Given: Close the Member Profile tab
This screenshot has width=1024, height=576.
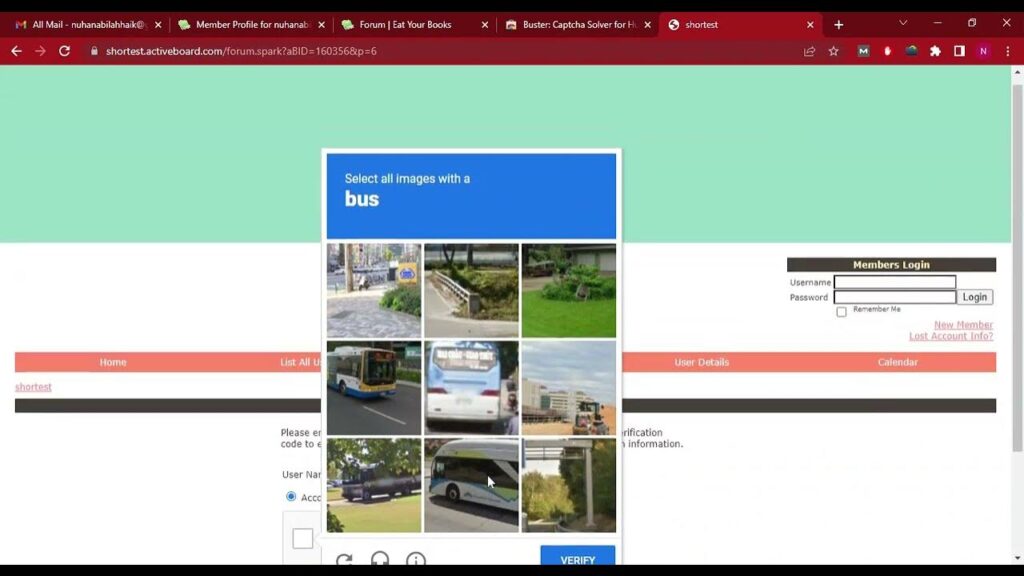Looking at the screenshot, I should [321, 25].
